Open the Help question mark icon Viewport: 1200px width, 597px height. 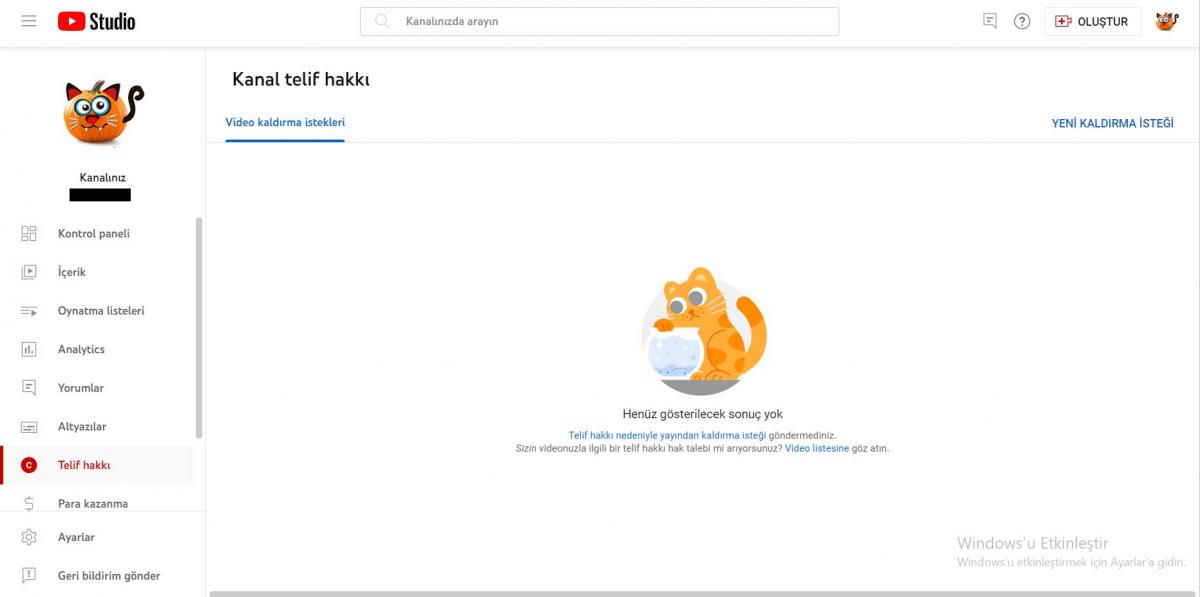1022,21
